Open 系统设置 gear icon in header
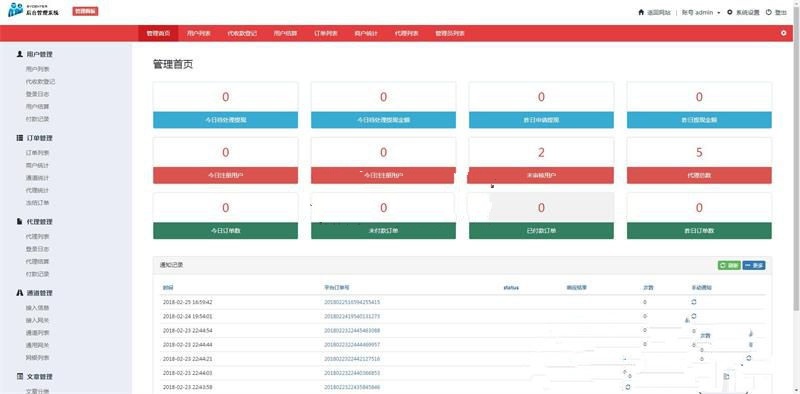 click(x=730, y=12)
